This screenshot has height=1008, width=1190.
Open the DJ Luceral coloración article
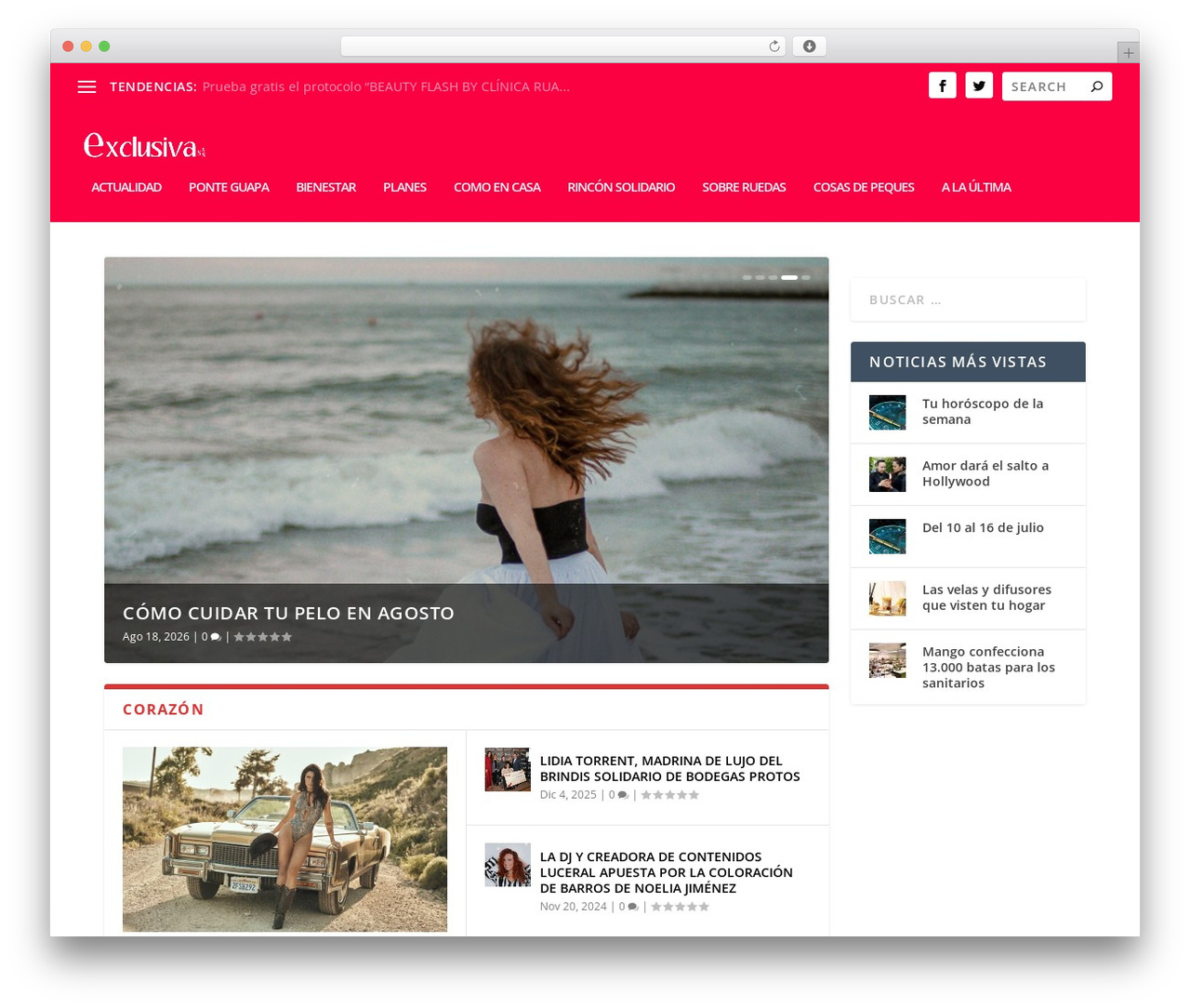pos(666,872)
